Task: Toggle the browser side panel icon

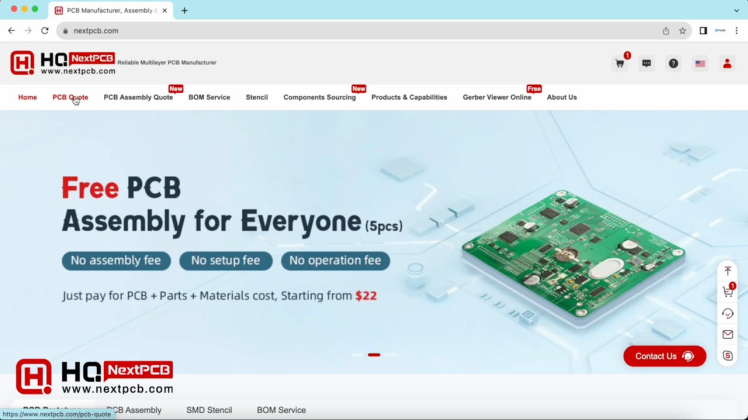Action: click(703, 31)
